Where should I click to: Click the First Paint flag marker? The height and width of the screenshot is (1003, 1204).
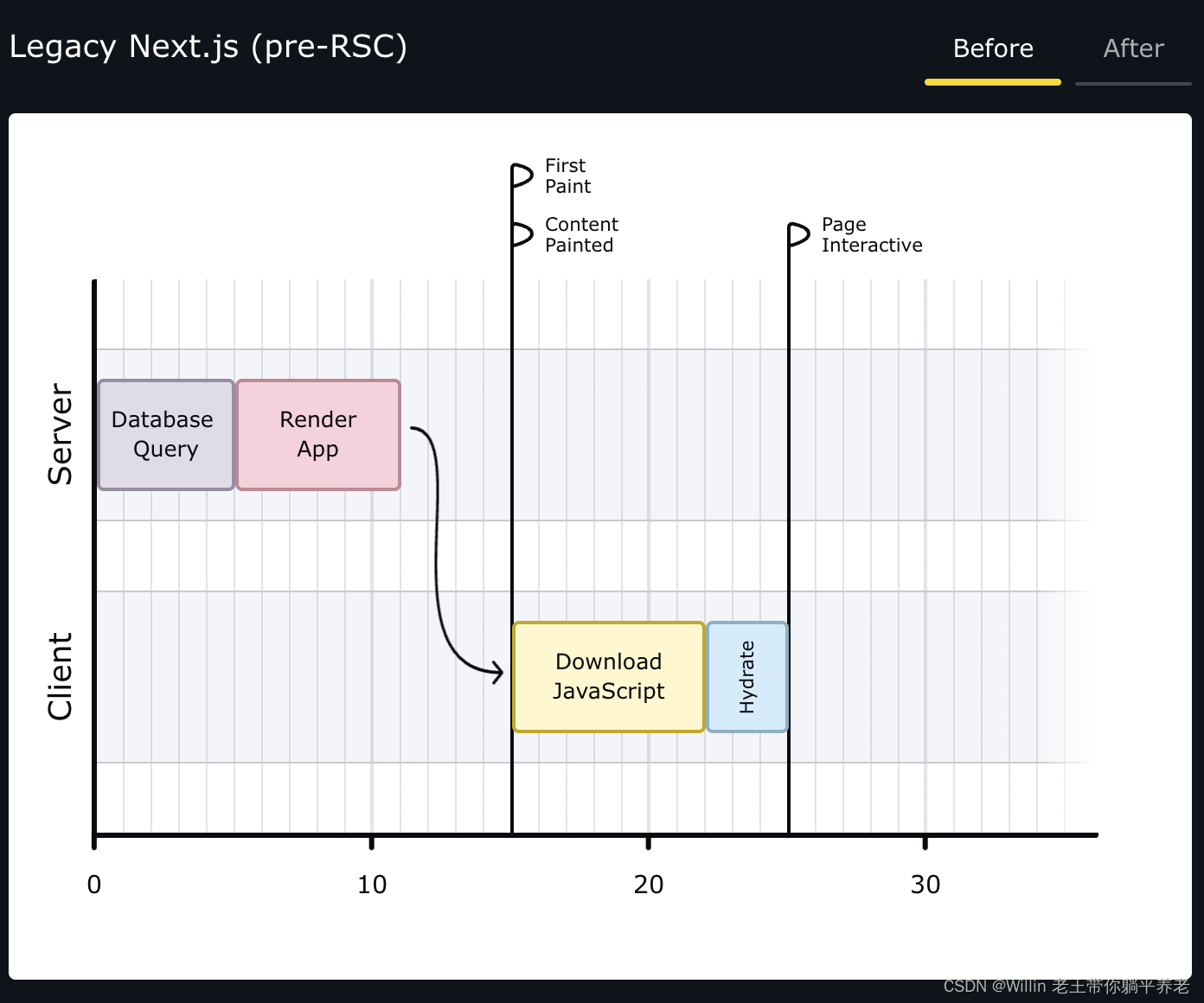point(522,176)
